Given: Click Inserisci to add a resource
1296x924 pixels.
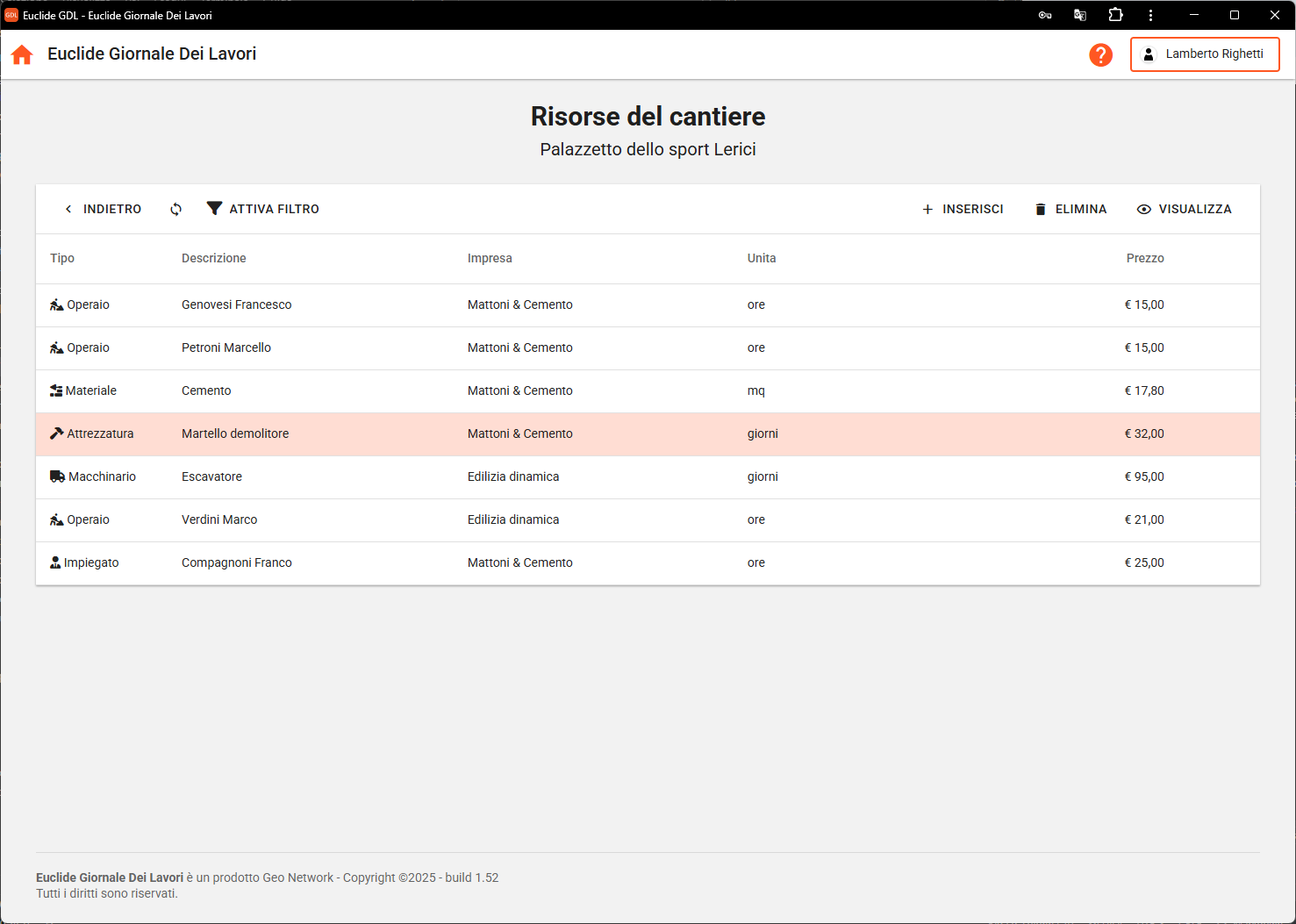Looking at the screenshot, I should point(963,209).
